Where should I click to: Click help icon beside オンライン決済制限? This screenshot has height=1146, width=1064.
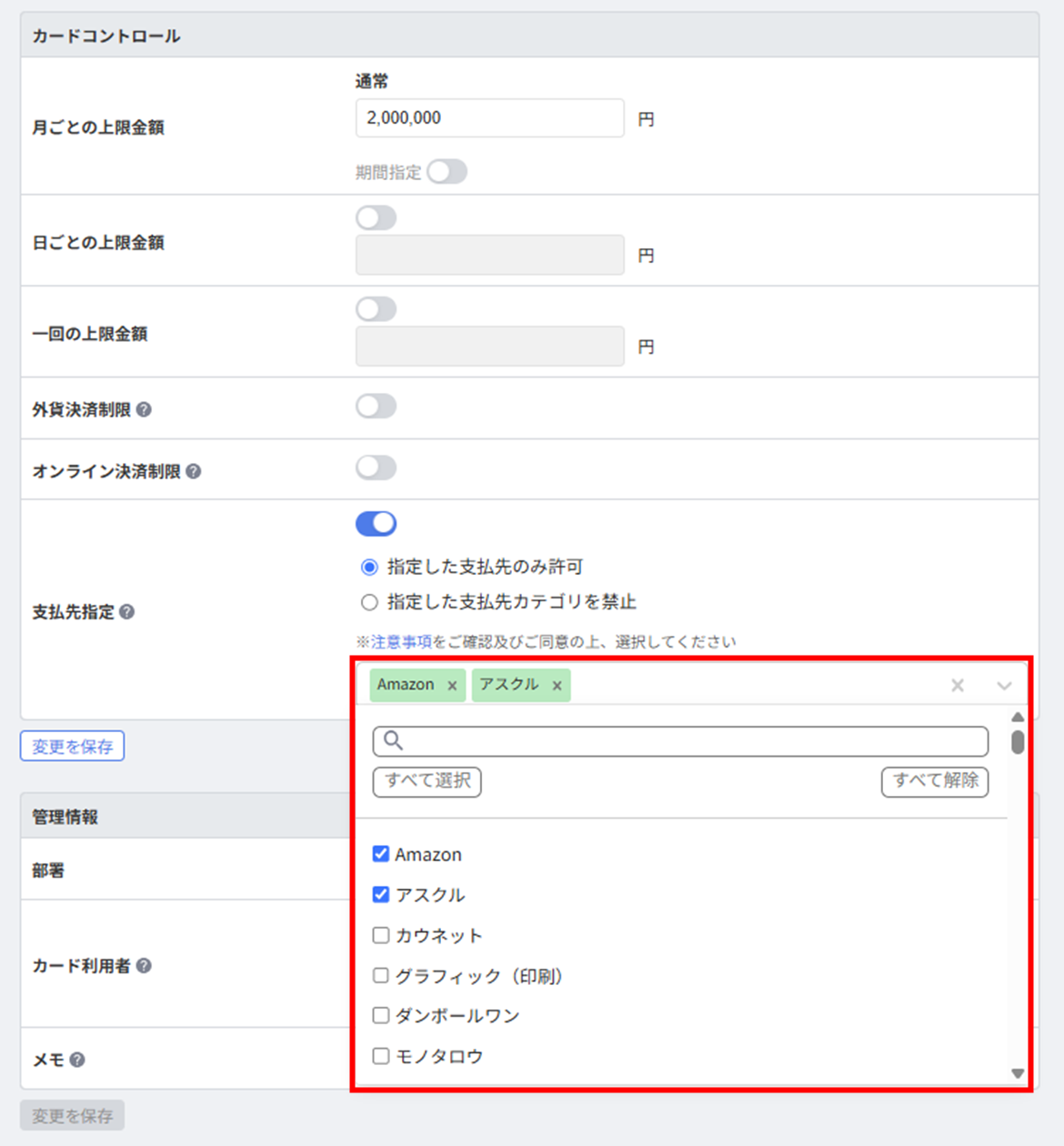click(194, 471)
